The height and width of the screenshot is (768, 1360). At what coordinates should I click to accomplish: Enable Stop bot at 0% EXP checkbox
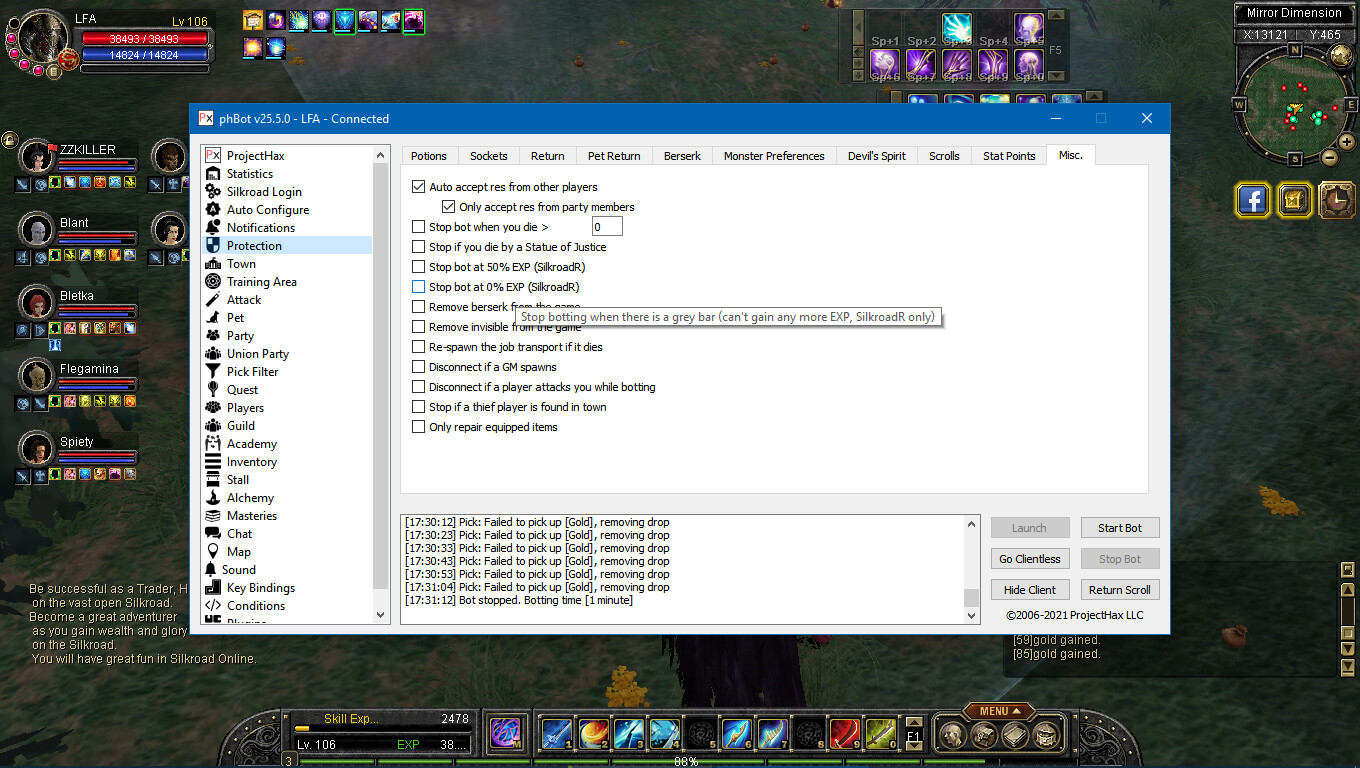[419, 287]
